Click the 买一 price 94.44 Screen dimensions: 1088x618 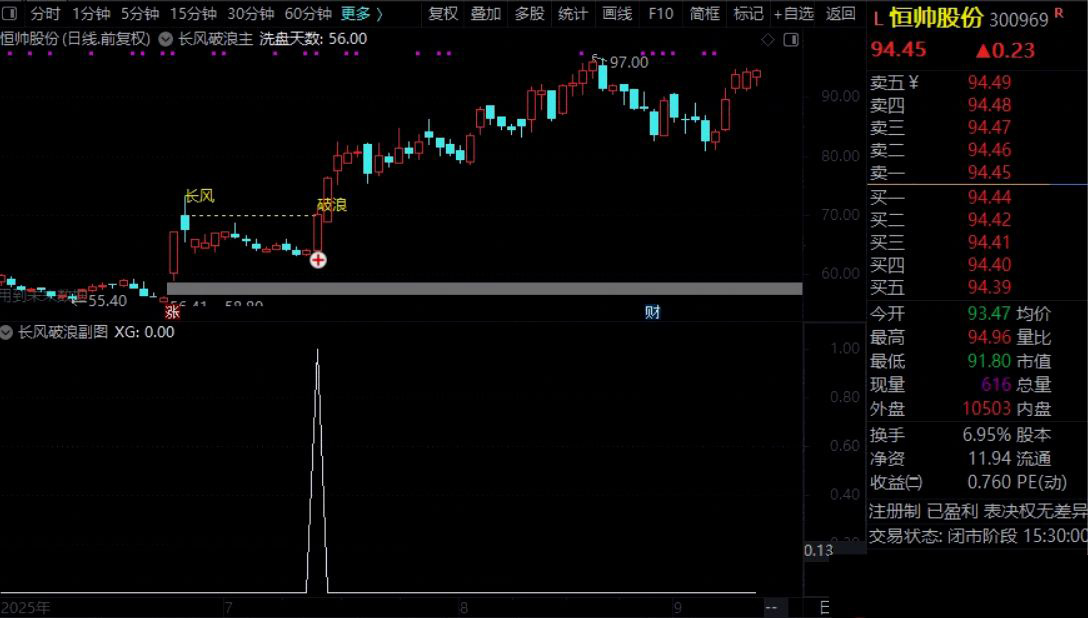(989, 197)
